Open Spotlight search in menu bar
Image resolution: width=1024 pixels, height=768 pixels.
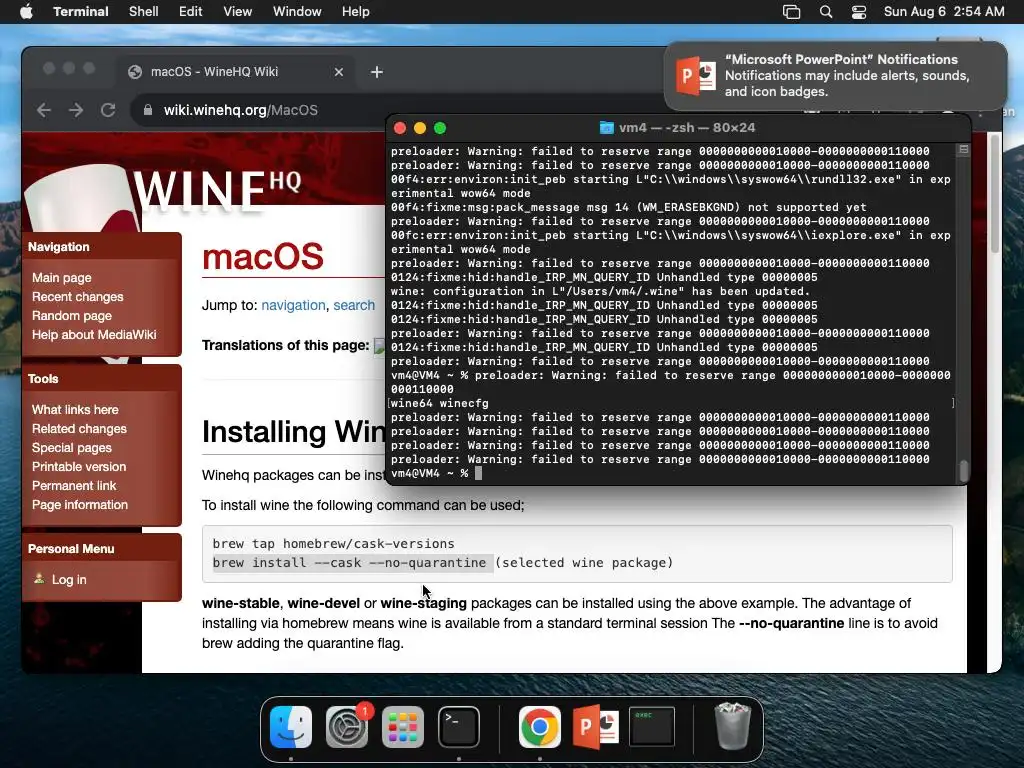(825, 12)
